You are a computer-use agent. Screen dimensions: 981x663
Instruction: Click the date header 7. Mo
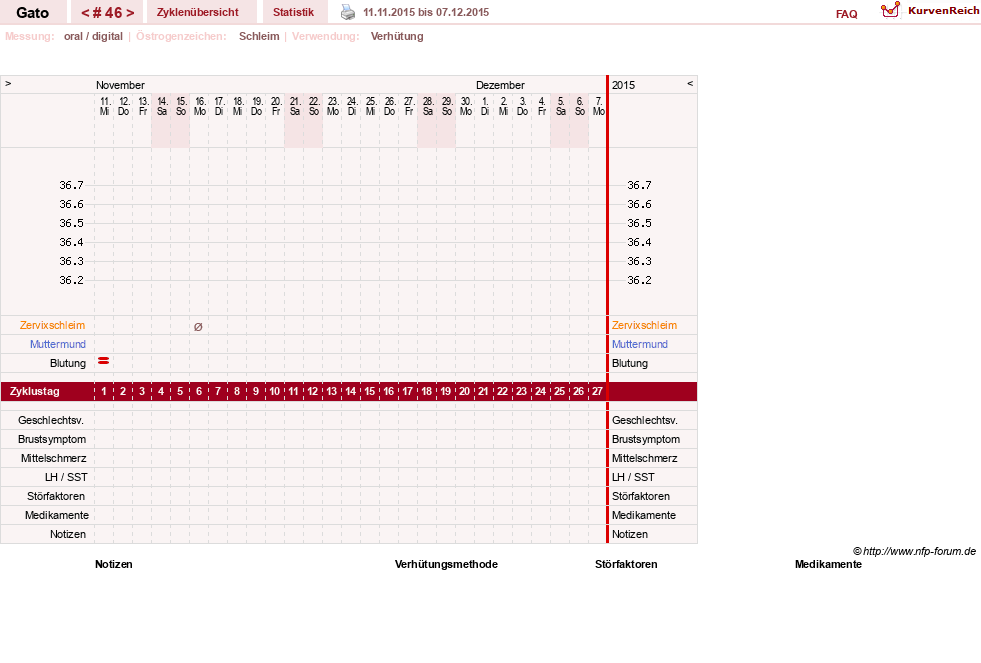click(599, 106)
